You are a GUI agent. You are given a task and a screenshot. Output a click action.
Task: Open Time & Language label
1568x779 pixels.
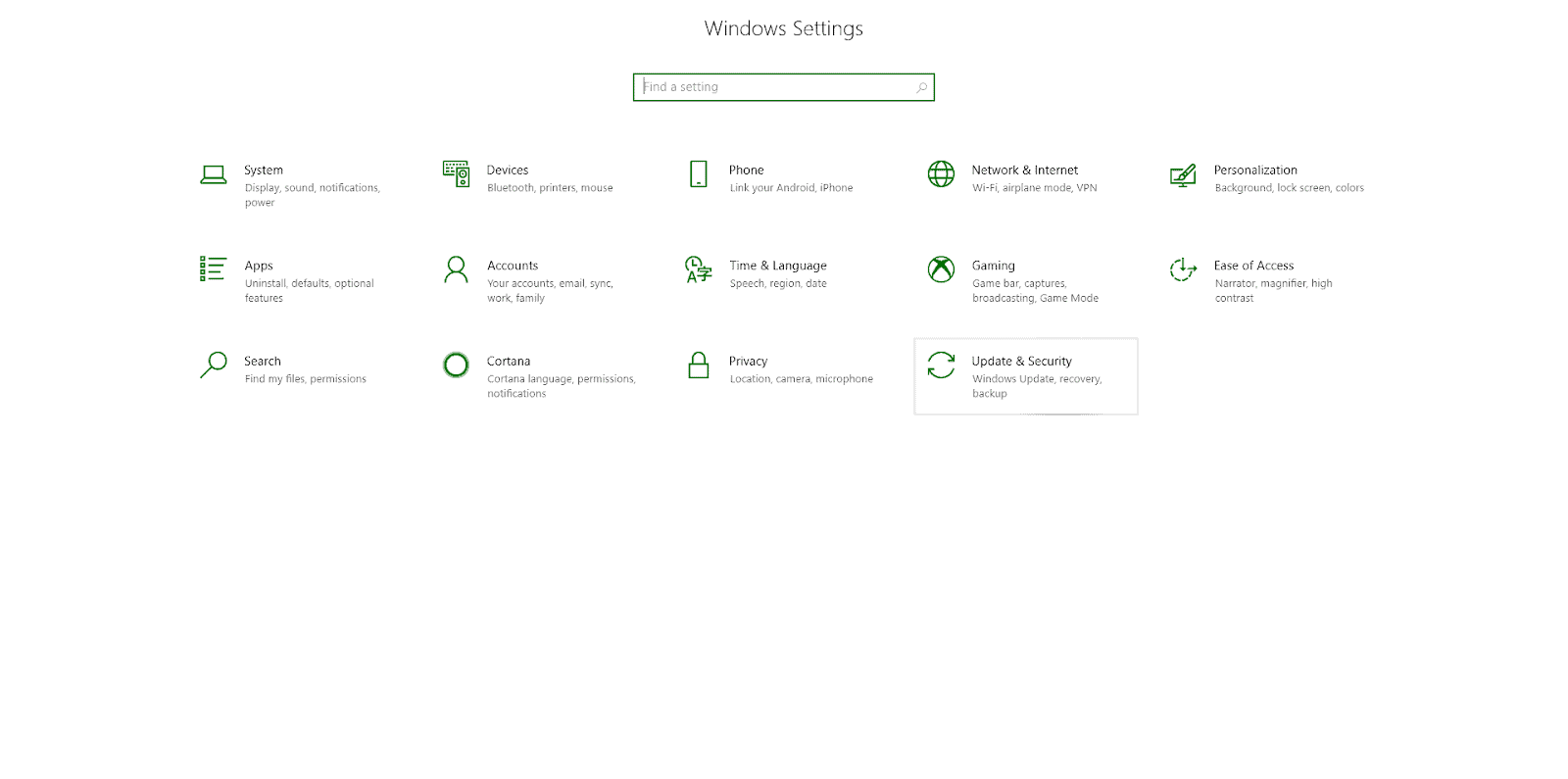pyautogui.click(x=778, y=266)
